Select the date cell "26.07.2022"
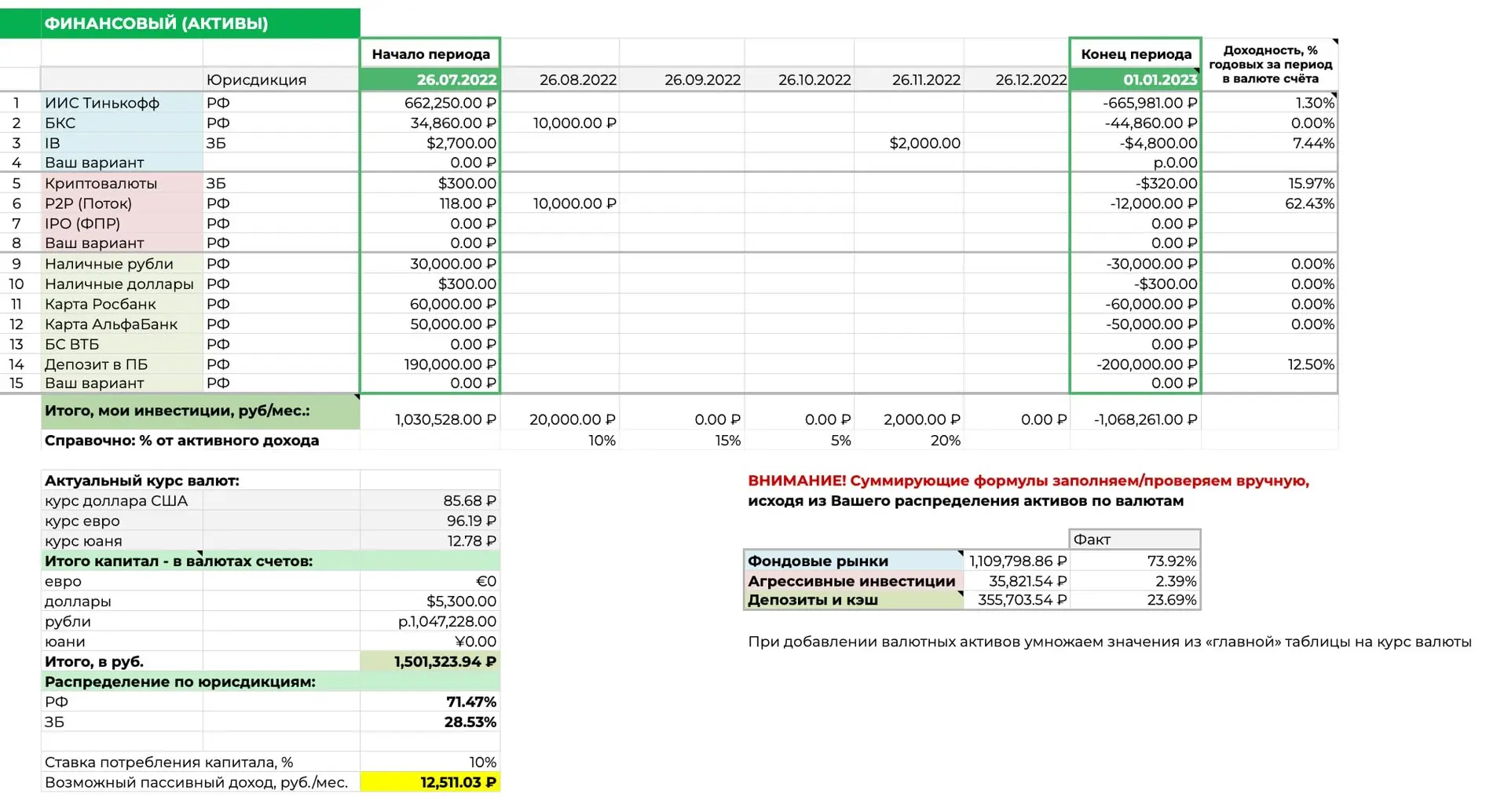1508x812 pixels. pyautogui.click(x=430, y=79)
